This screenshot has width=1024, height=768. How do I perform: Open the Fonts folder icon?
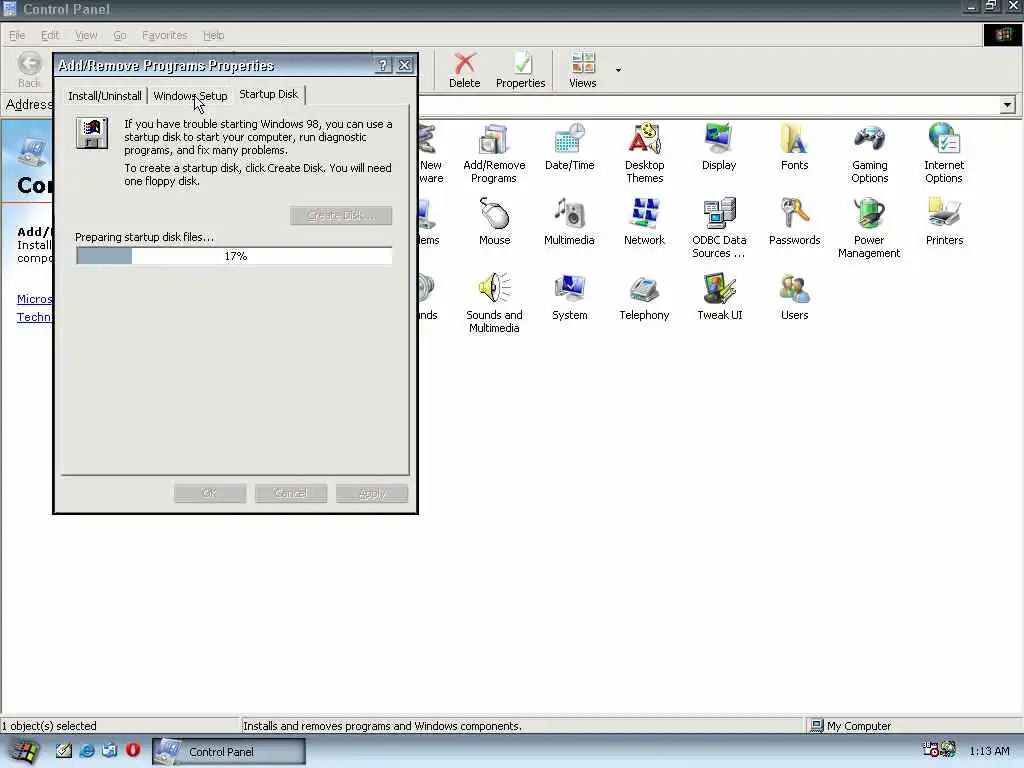coord(794,148)
